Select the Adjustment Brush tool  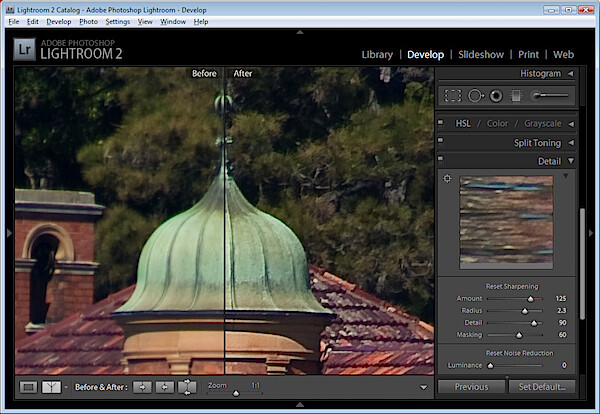point(549,95)
